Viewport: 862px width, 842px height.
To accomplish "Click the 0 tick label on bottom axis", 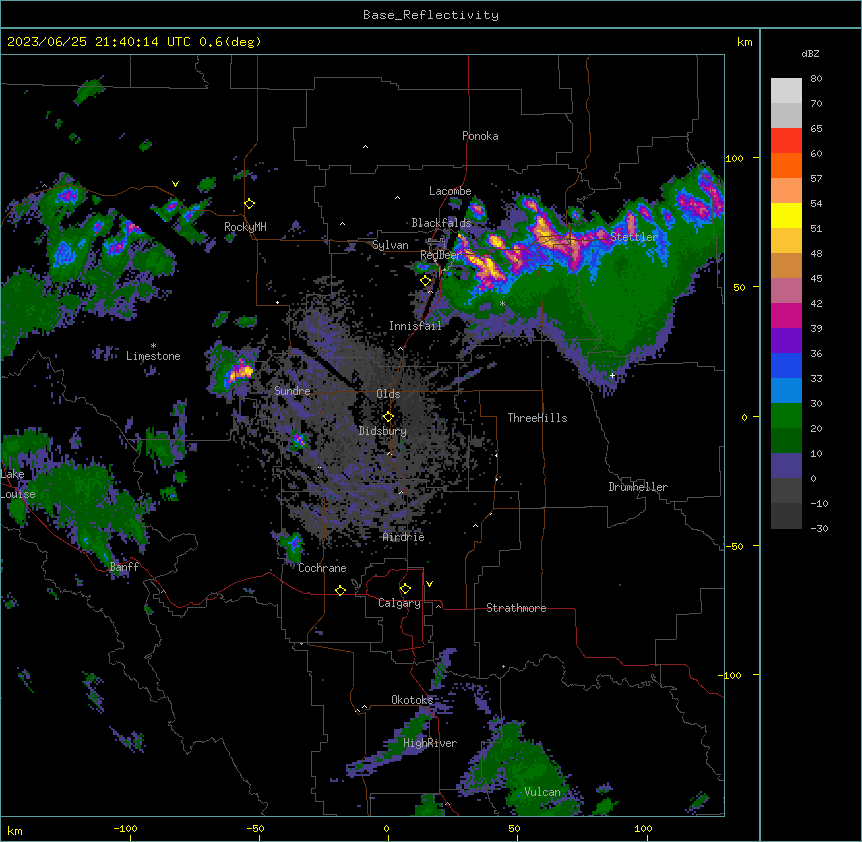I will [386, 828].
